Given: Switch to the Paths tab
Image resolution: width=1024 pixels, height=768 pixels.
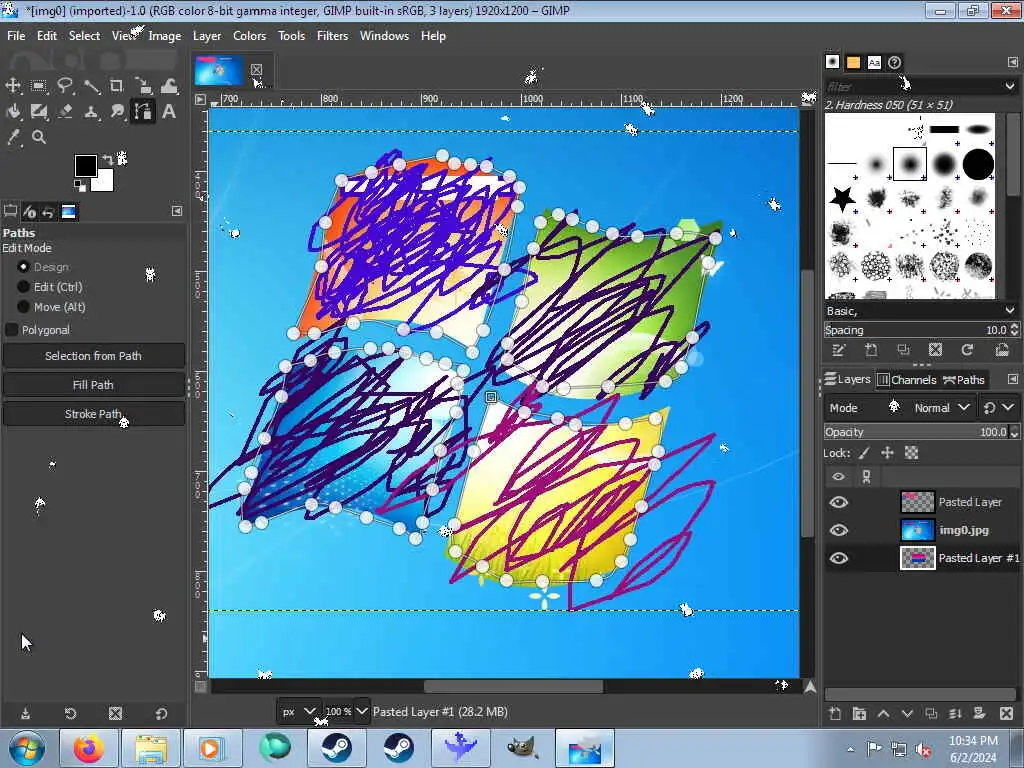Looking at the screenshot, I should pos(964,379).
